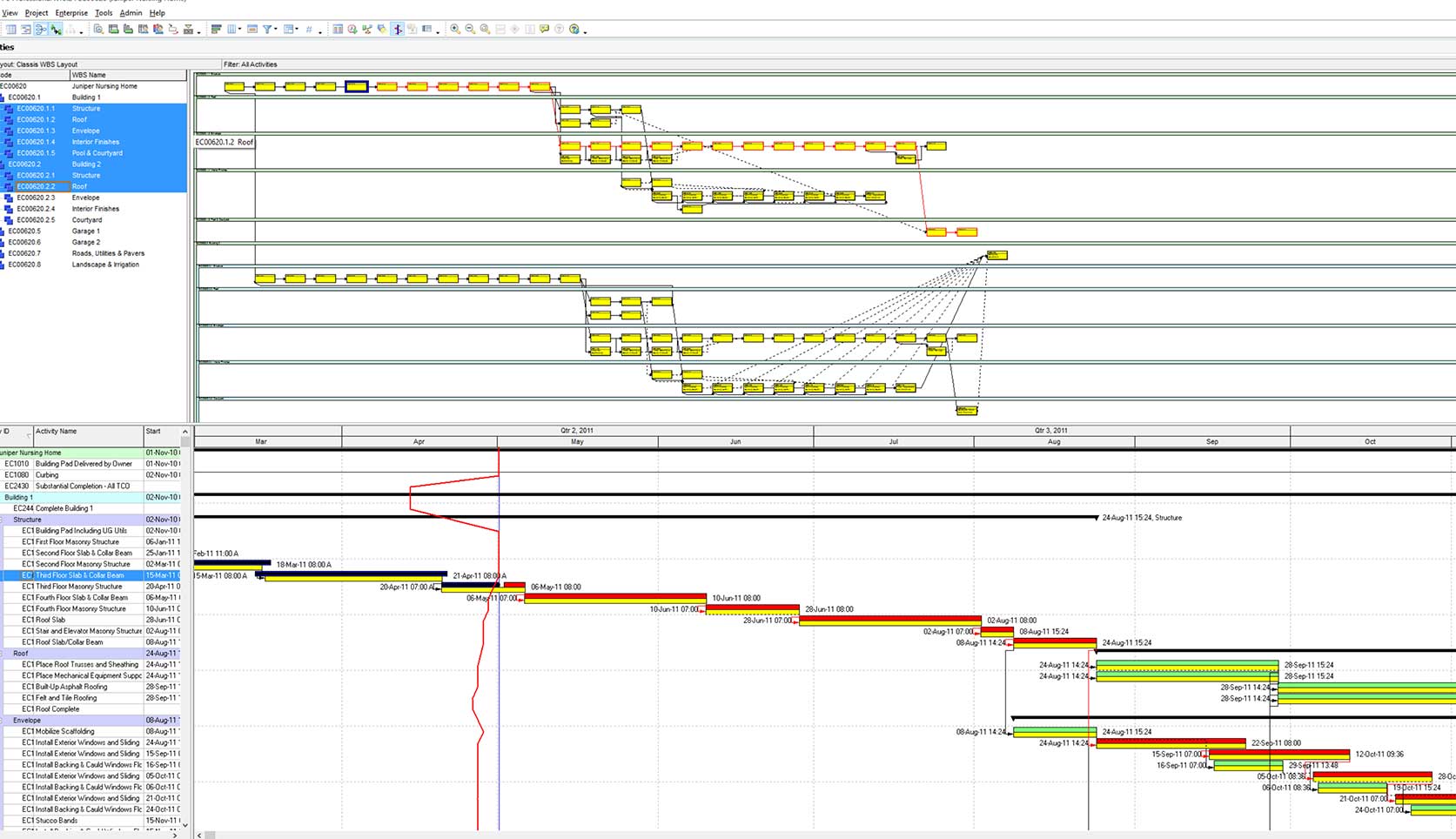
Task: Click the Start column header
Action: 162,435
